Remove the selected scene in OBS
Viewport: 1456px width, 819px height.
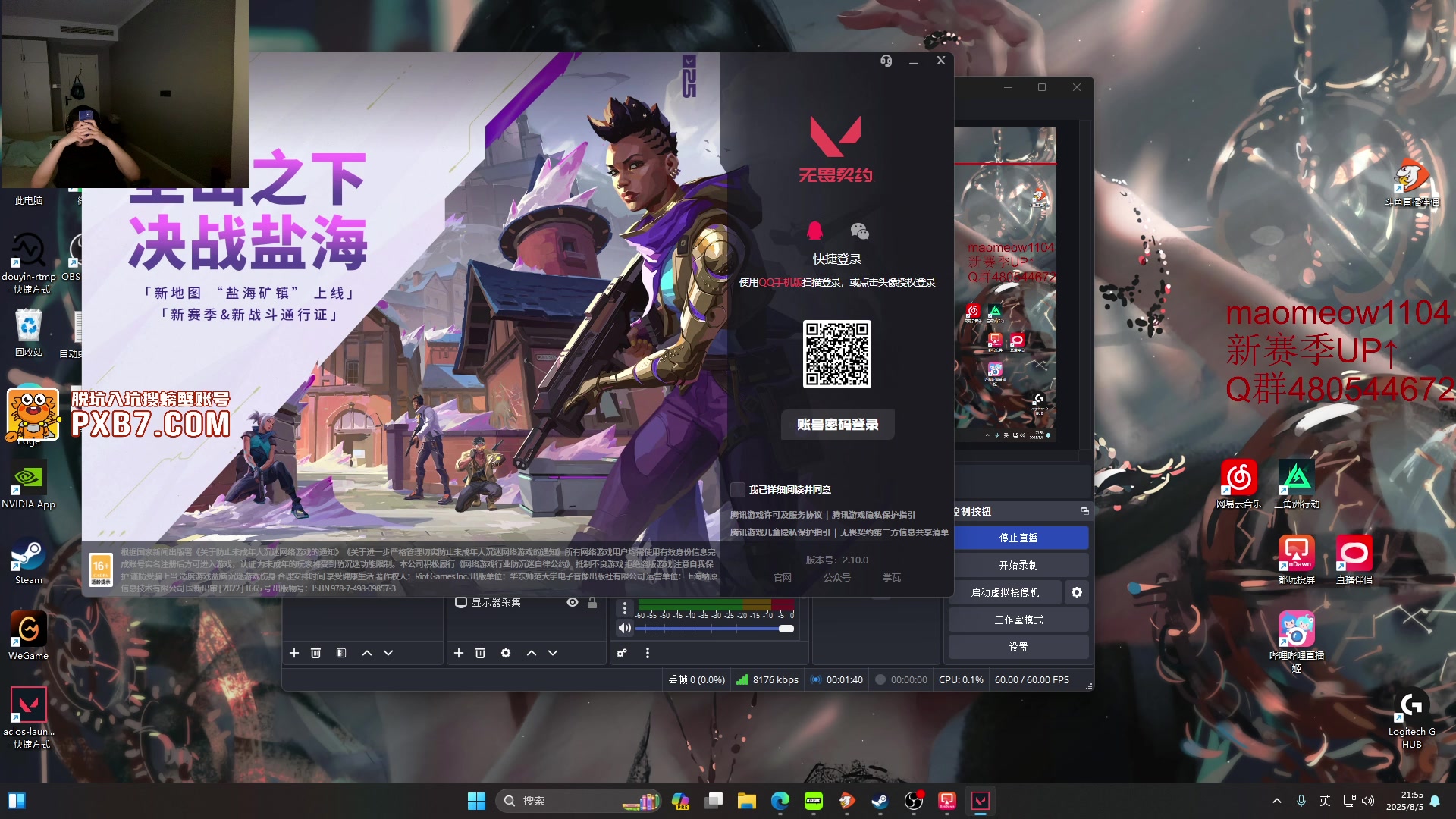tap(316, 653)
